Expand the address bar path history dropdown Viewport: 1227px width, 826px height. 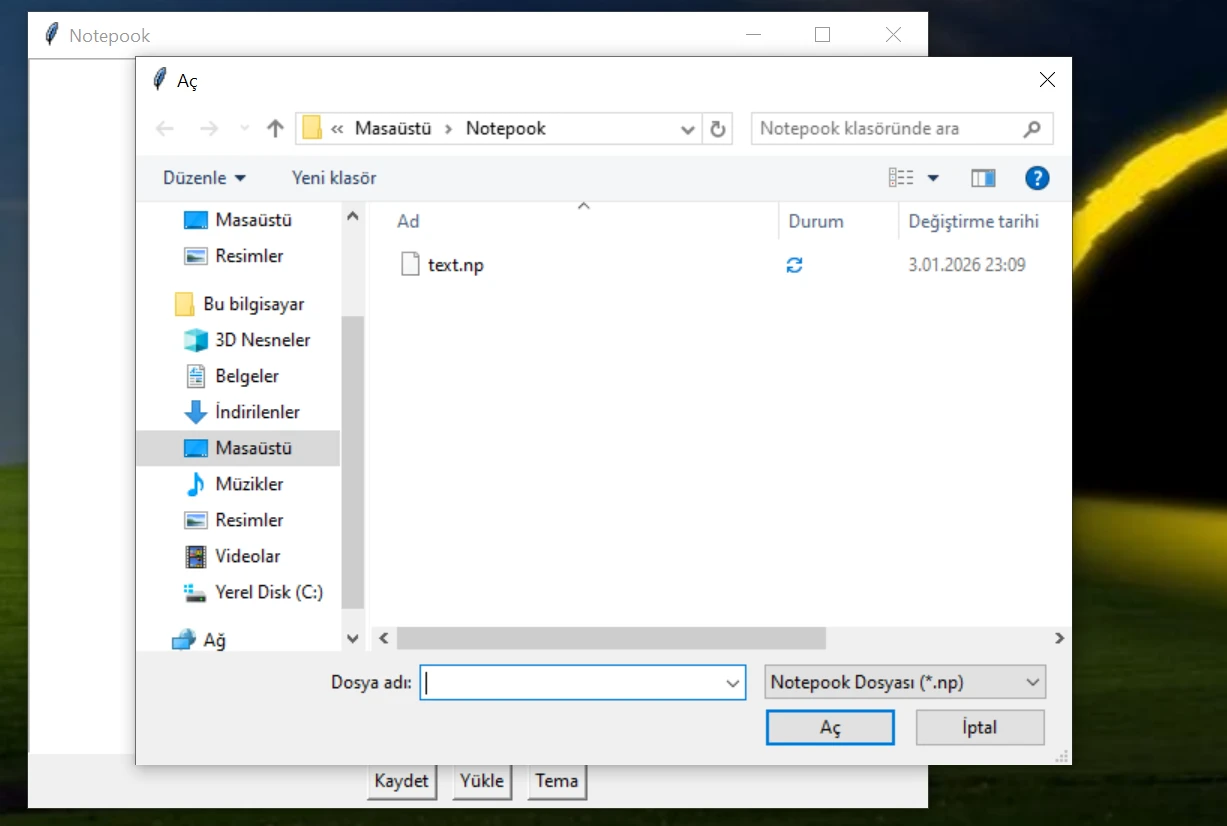click(688, 129)
